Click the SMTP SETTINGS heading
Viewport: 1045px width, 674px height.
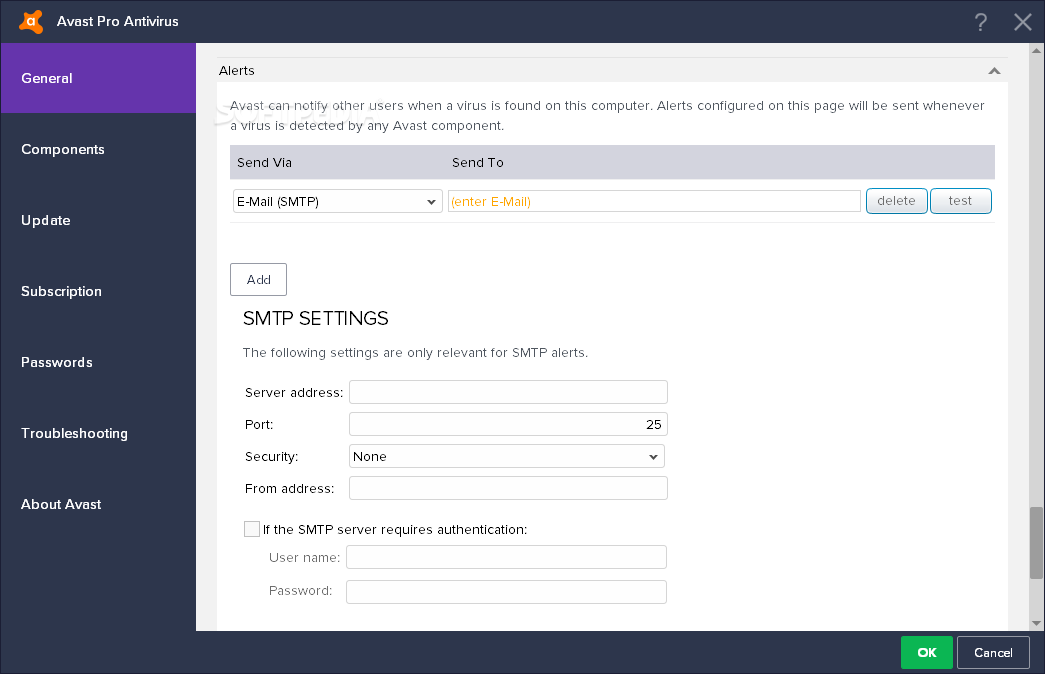pyautogui.click(x=315, y=319)
